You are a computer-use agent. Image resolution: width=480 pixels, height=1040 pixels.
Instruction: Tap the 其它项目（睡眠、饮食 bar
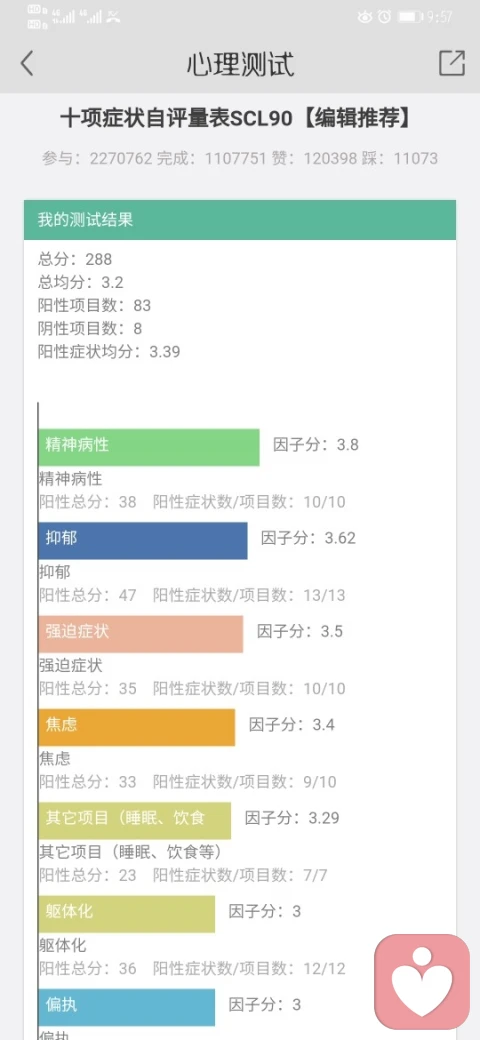pos(135,820)
